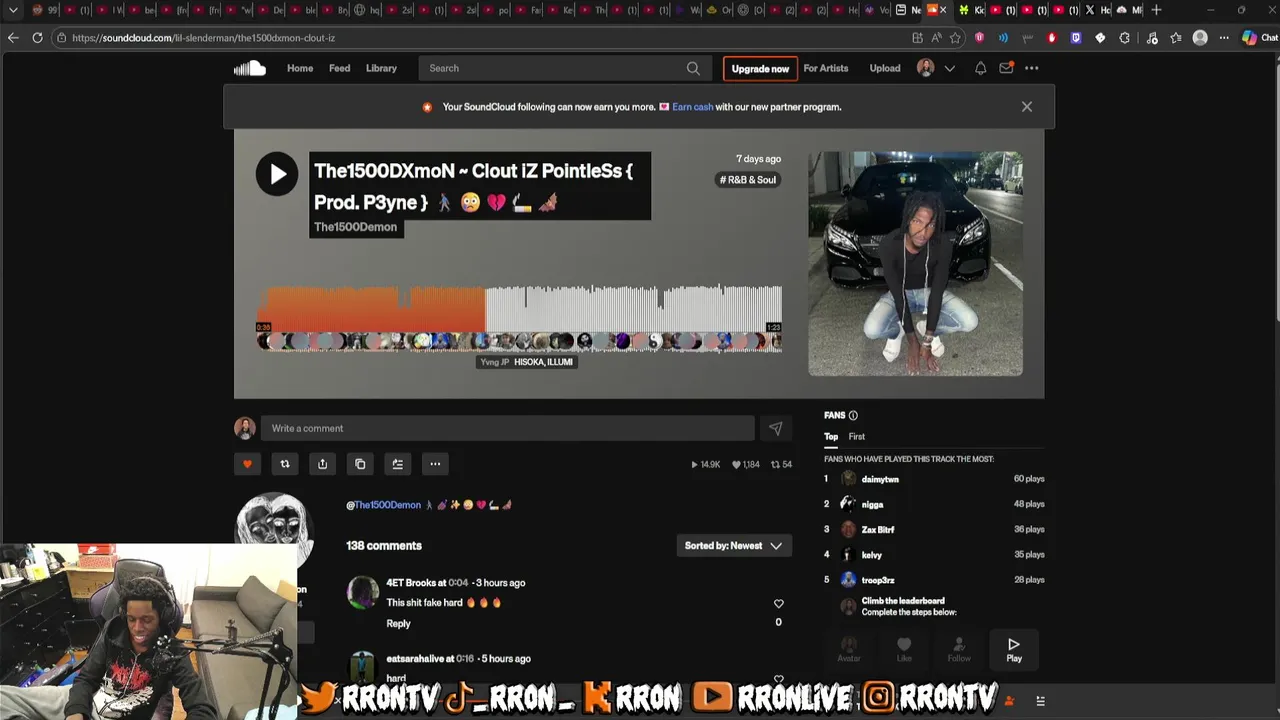Open the Sorted by: Newest dropdown
Image resolution: width=1280 pixels, height=720 pixels.
click(x=733, y=546)
